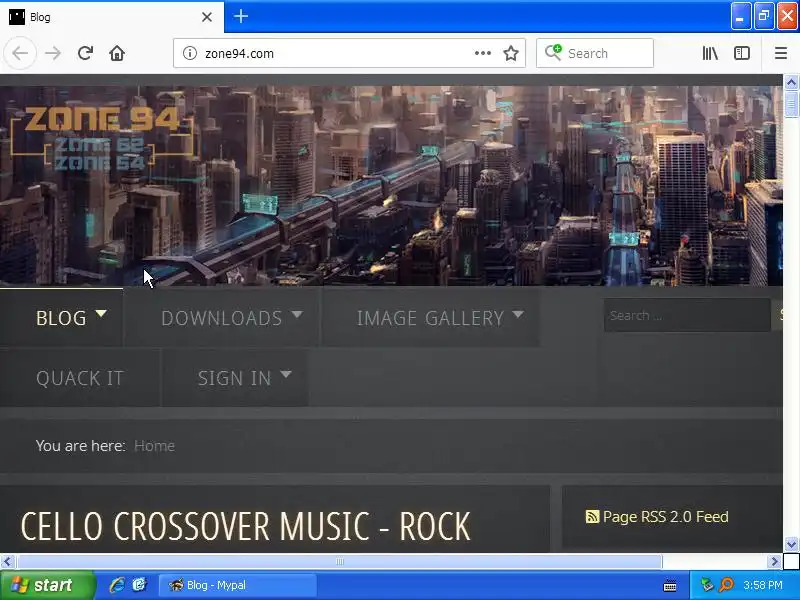Select the Blog browser tab
Screen dimensions: 800x600
point(112,17)
